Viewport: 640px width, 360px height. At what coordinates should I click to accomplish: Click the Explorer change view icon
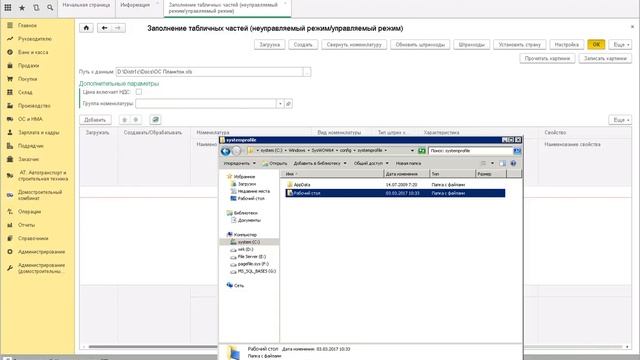[x=483, y=163]
